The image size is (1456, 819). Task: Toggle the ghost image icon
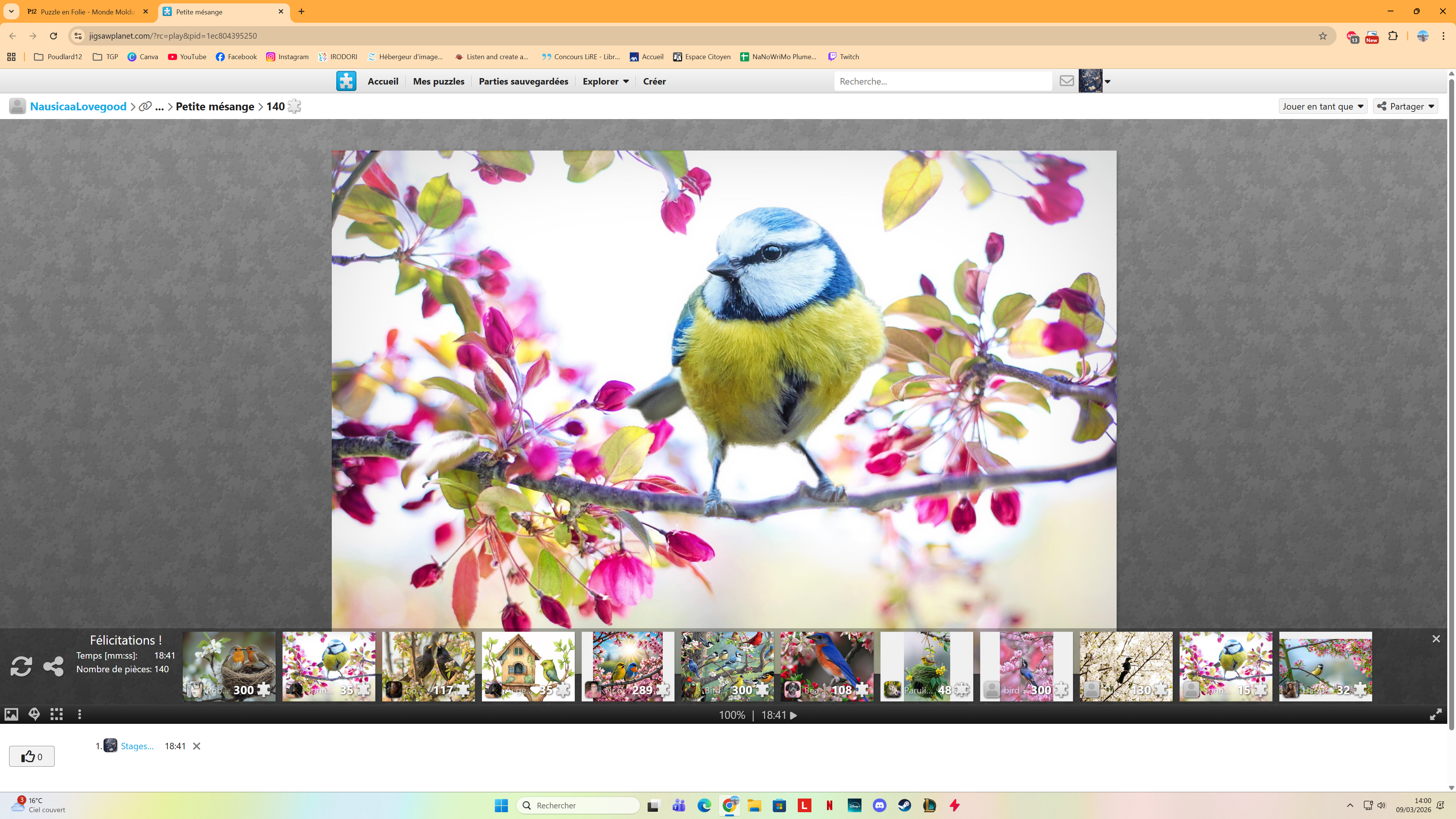[34, 714]
